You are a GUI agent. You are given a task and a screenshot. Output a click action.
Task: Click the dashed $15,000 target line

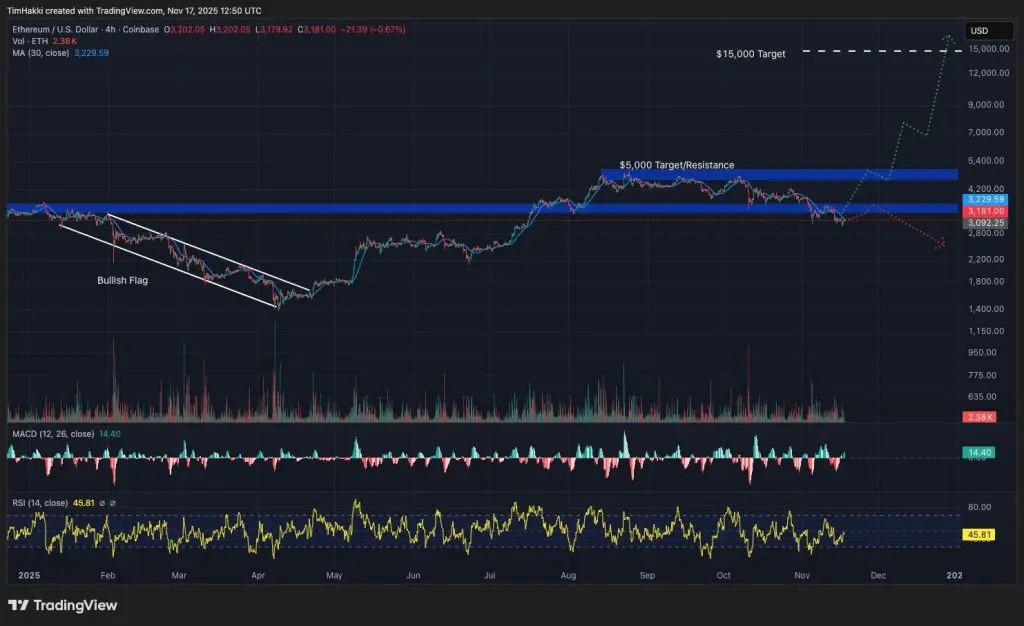pyautogui.click(x=882, y=50)
